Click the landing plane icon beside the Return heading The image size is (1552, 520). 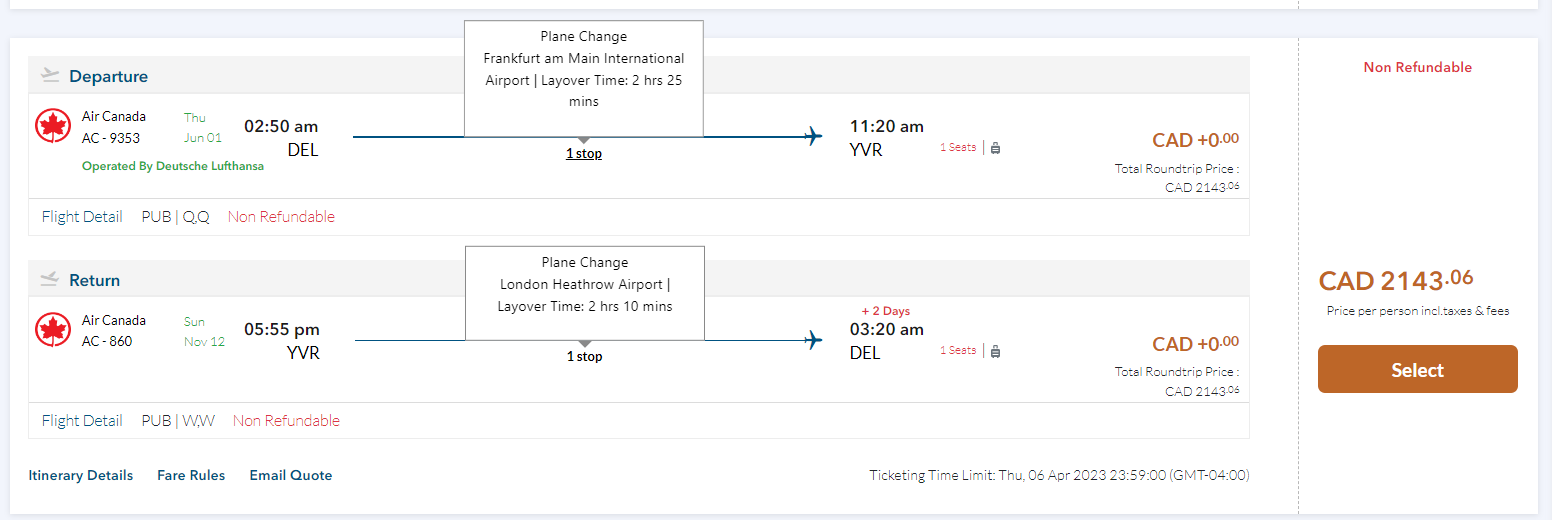tap(50, 280)
